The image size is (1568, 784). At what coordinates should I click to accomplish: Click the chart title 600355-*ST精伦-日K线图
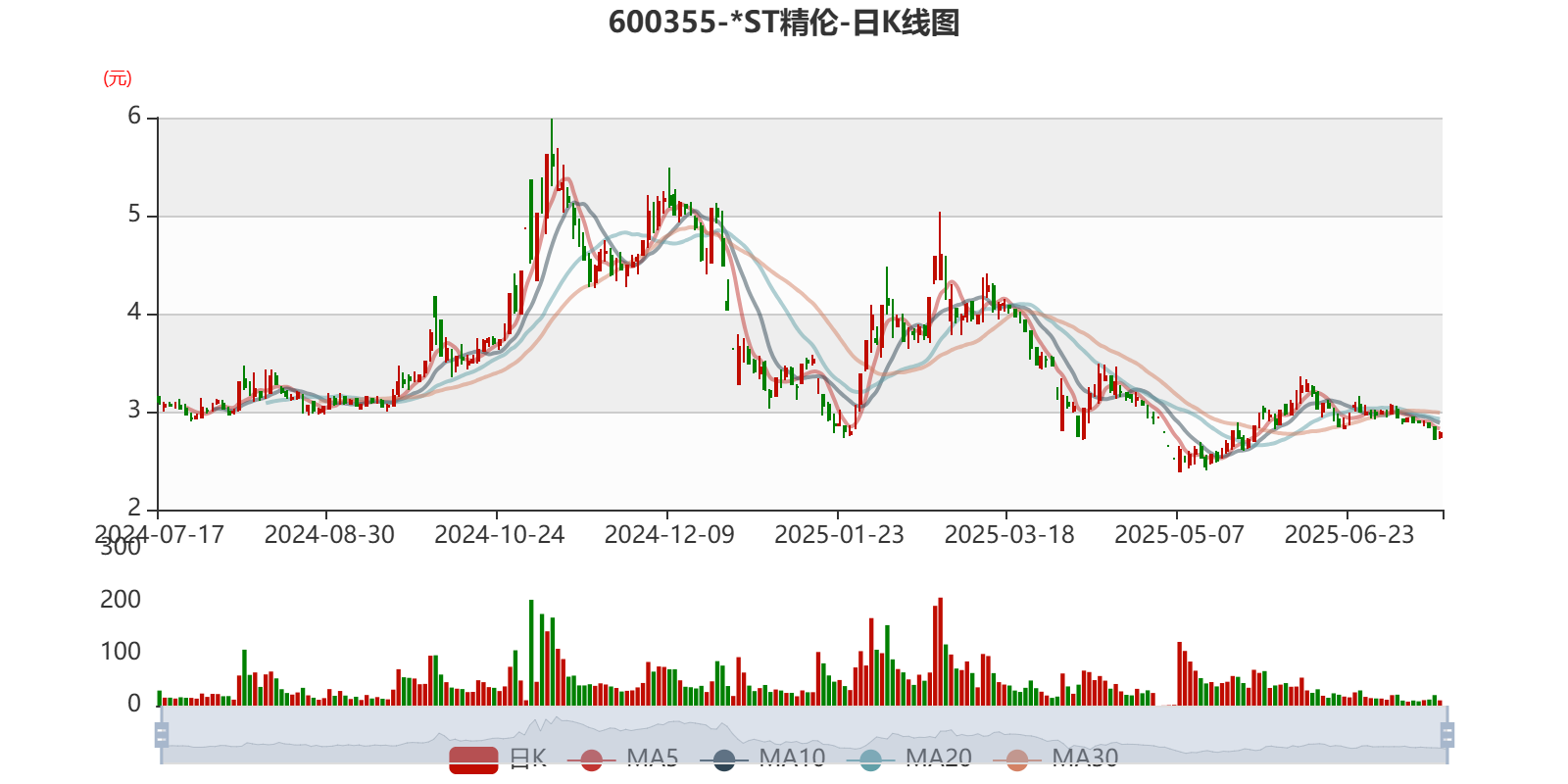(784, 23)
